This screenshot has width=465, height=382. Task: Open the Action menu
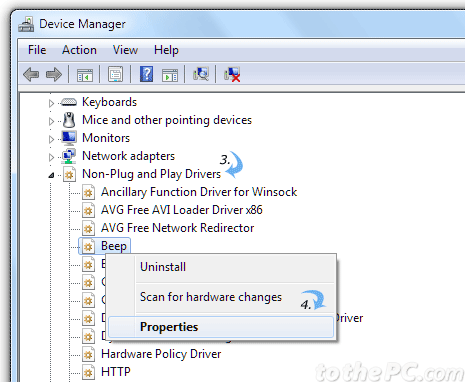pos(79,50)
